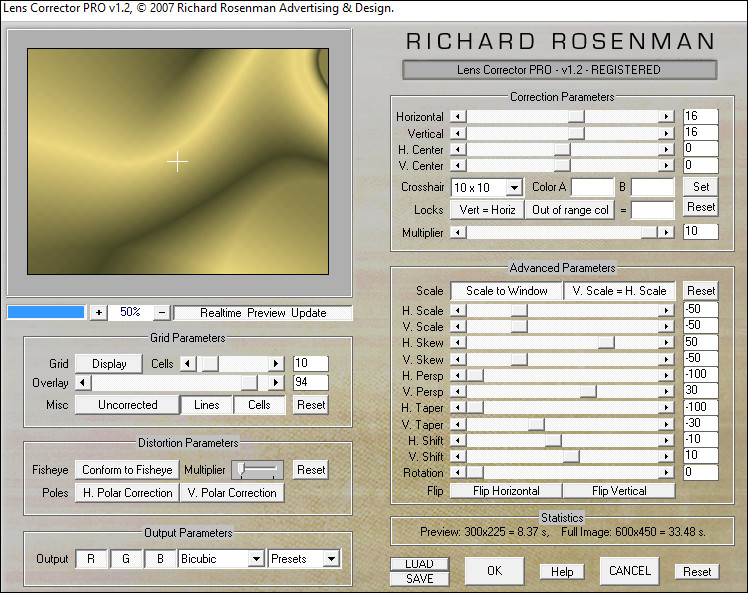This screenshot has height=593, width=748.
Task: Toggle Scale to Window option
Action: tap(506, 291)
